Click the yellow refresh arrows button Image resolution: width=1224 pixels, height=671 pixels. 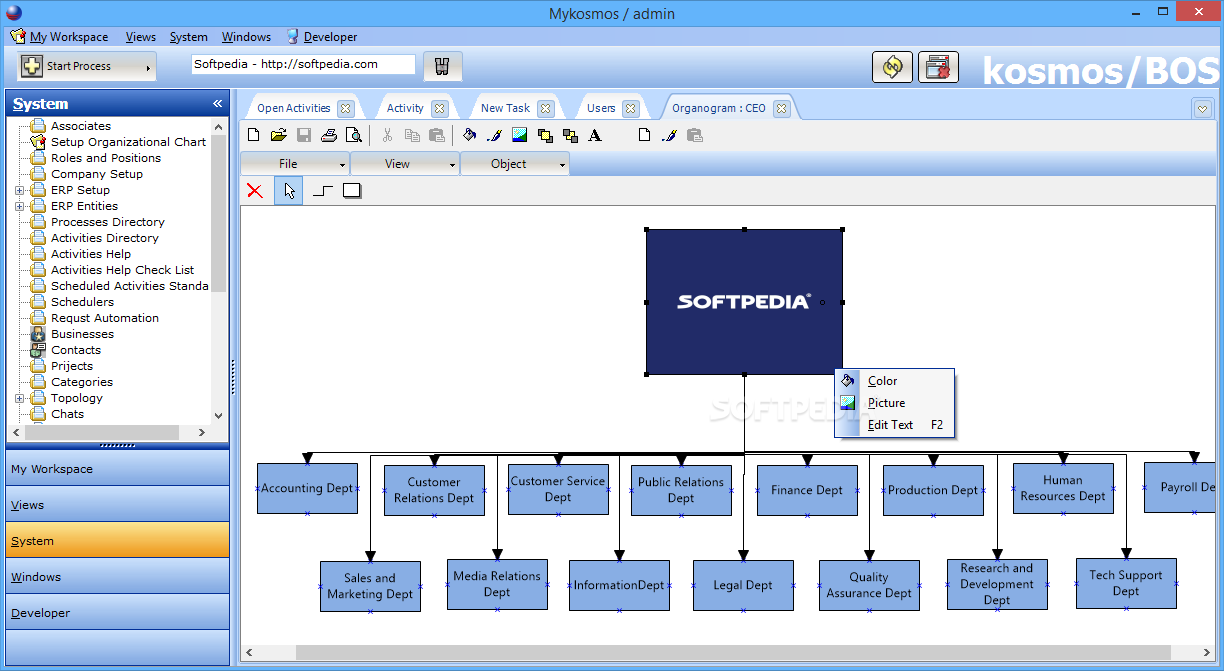tap(893, 67)
